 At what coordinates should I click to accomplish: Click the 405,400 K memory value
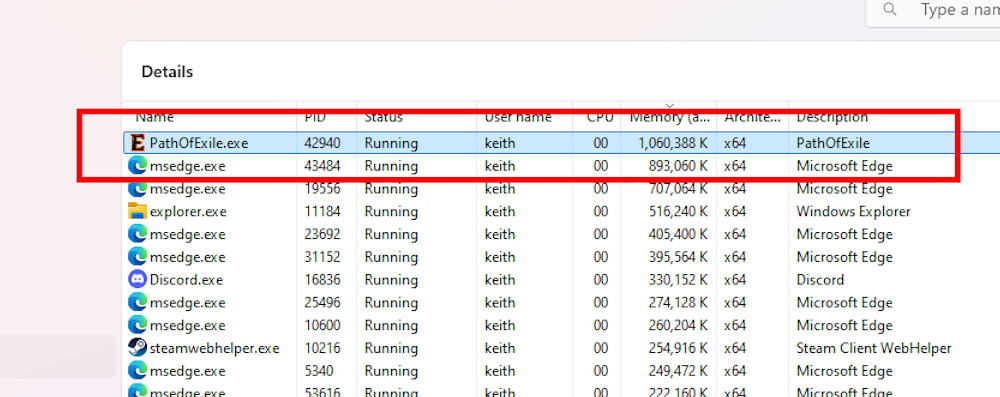tap(678, 234)
